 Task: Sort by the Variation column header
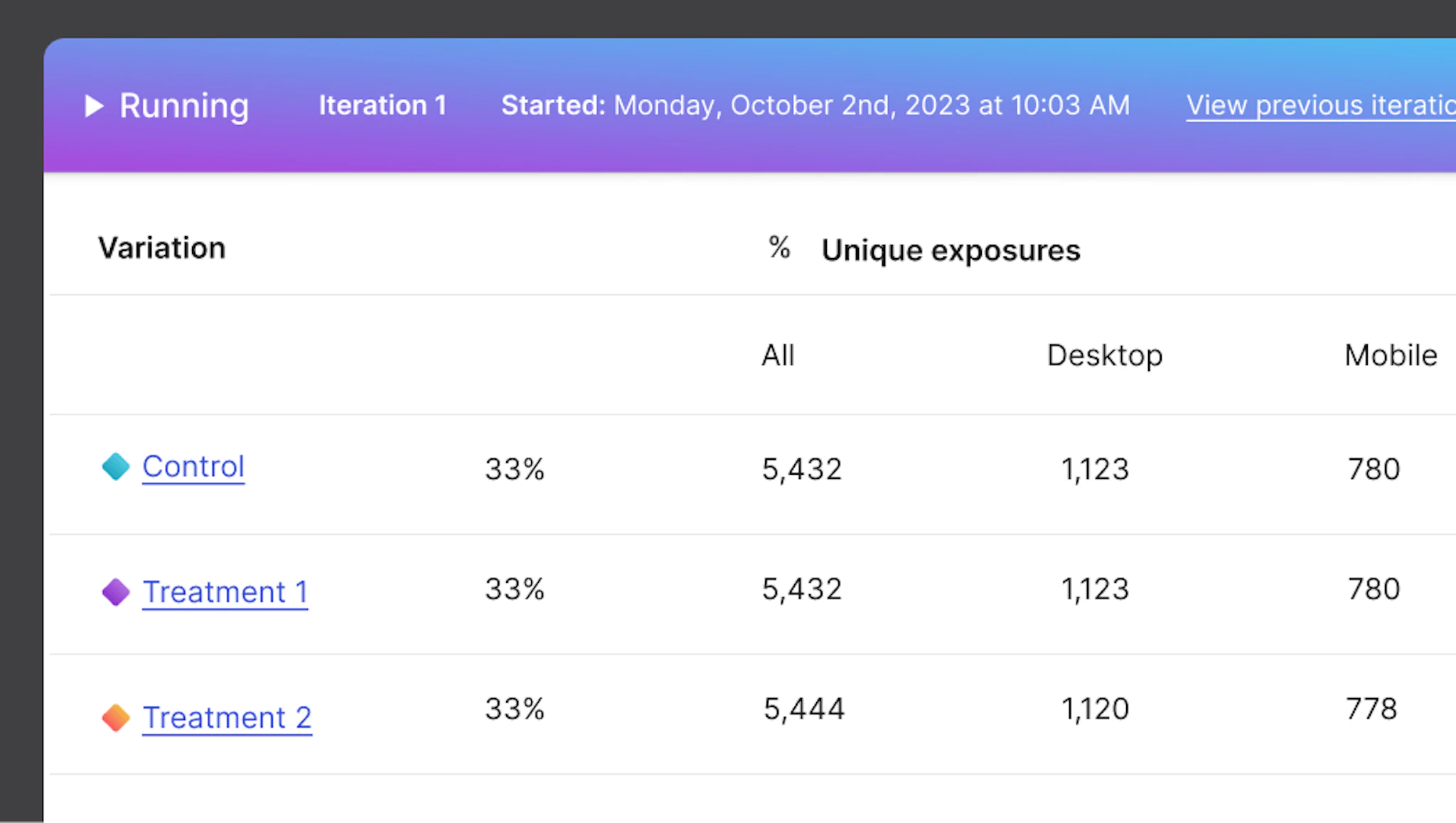tap(161, 248)
